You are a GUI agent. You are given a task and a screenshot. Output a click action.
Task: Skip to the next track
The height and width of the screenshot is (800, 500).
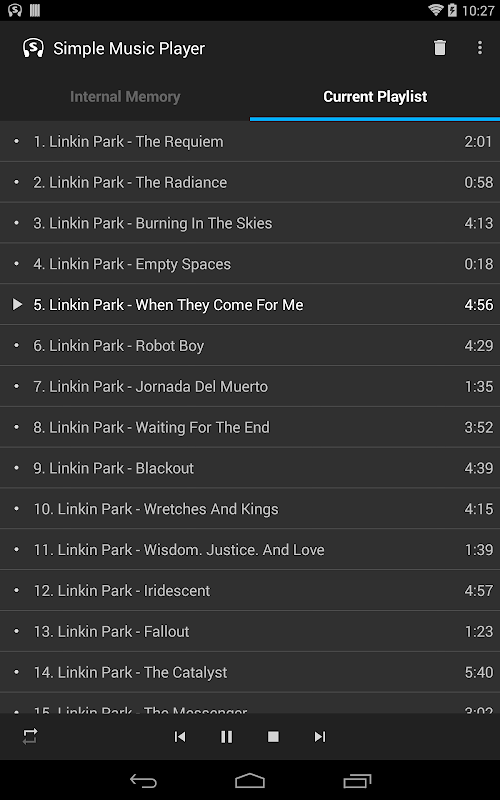point(320,736)
